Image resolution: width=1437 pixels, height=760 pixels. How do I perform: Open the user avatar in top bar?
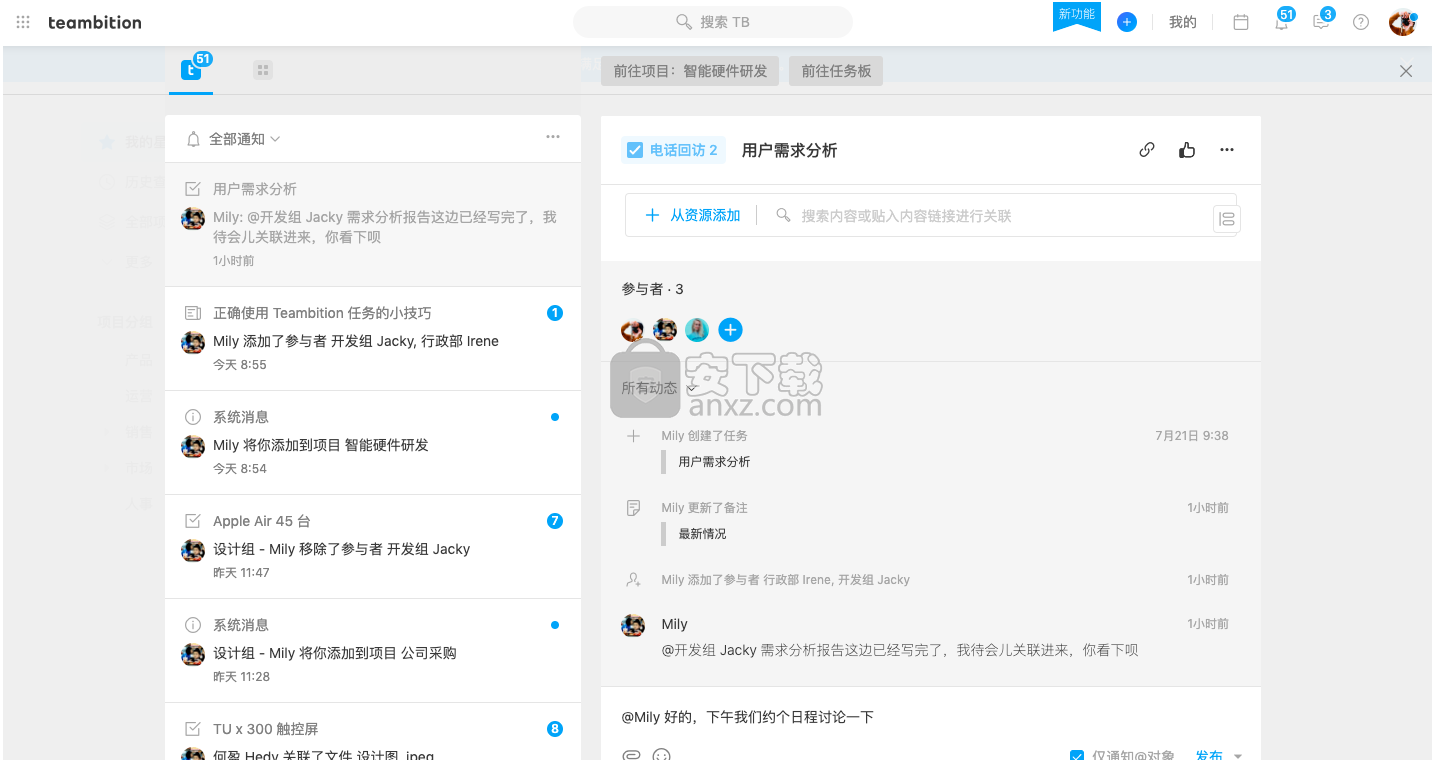click(x=1403, y=22)
